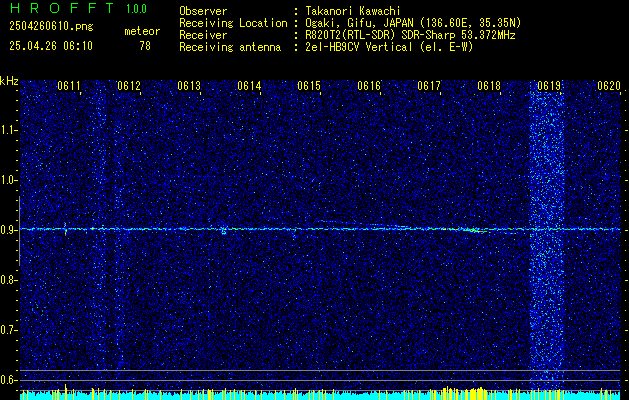The height and width of the screenshot is (400, 629).
Task: Click the 1.1 kHz frequency label
Action: click(x=9, y=130)
